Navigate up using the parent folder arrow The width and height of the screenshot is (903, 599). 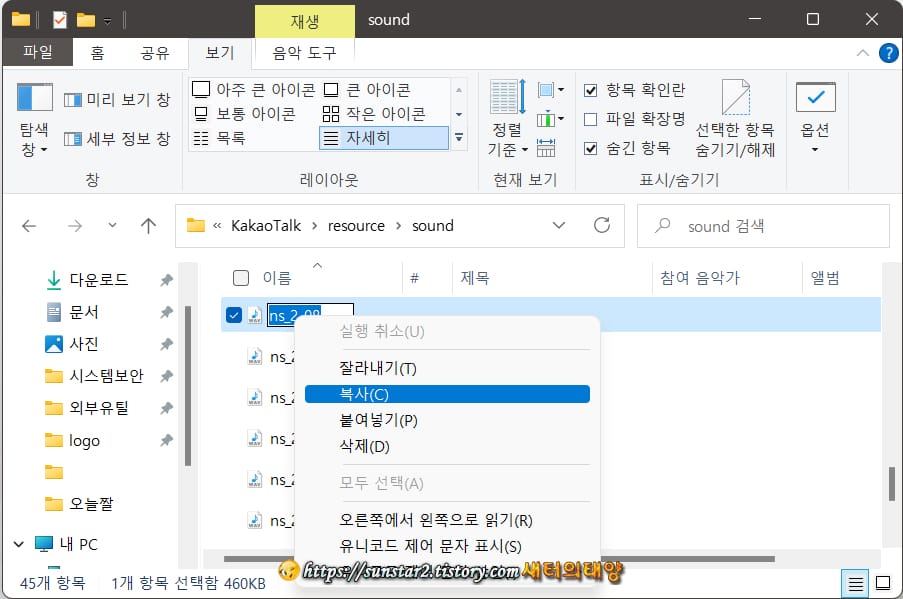click(148, 226)
